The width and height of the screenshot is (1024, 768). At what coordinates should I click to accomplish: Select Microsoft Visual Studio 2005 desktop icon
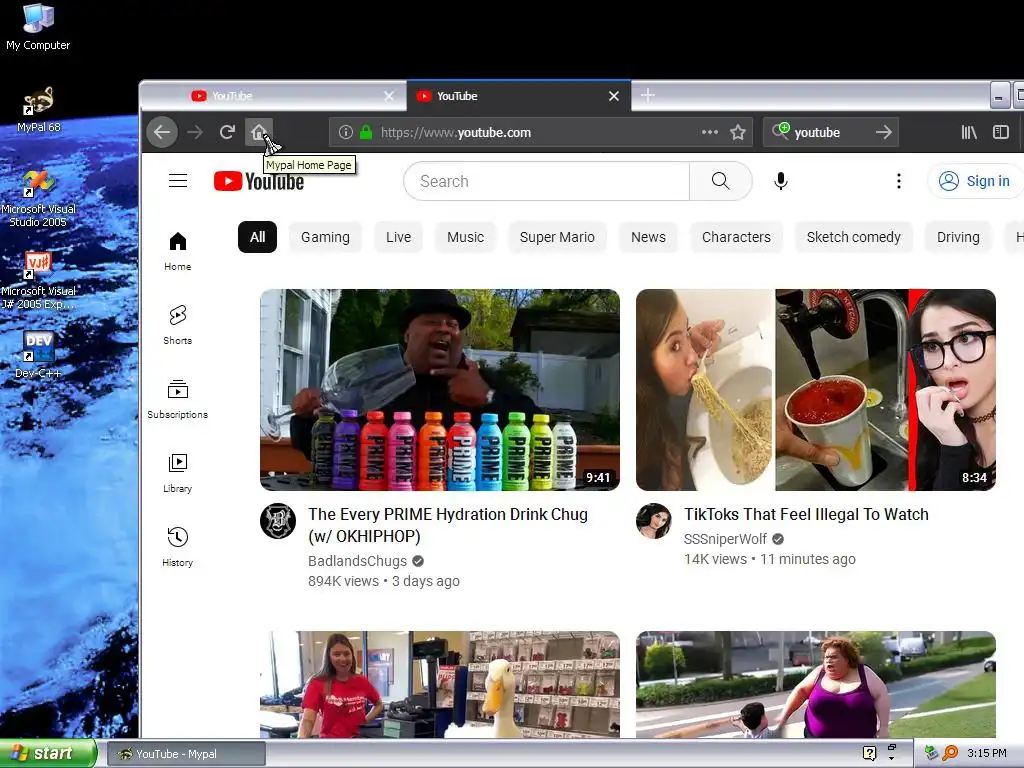39,199
